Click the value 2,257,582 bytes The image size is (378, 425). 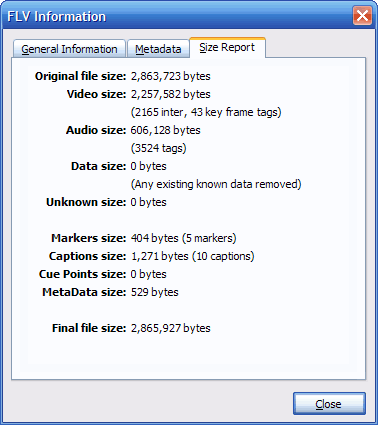(170, 94)
